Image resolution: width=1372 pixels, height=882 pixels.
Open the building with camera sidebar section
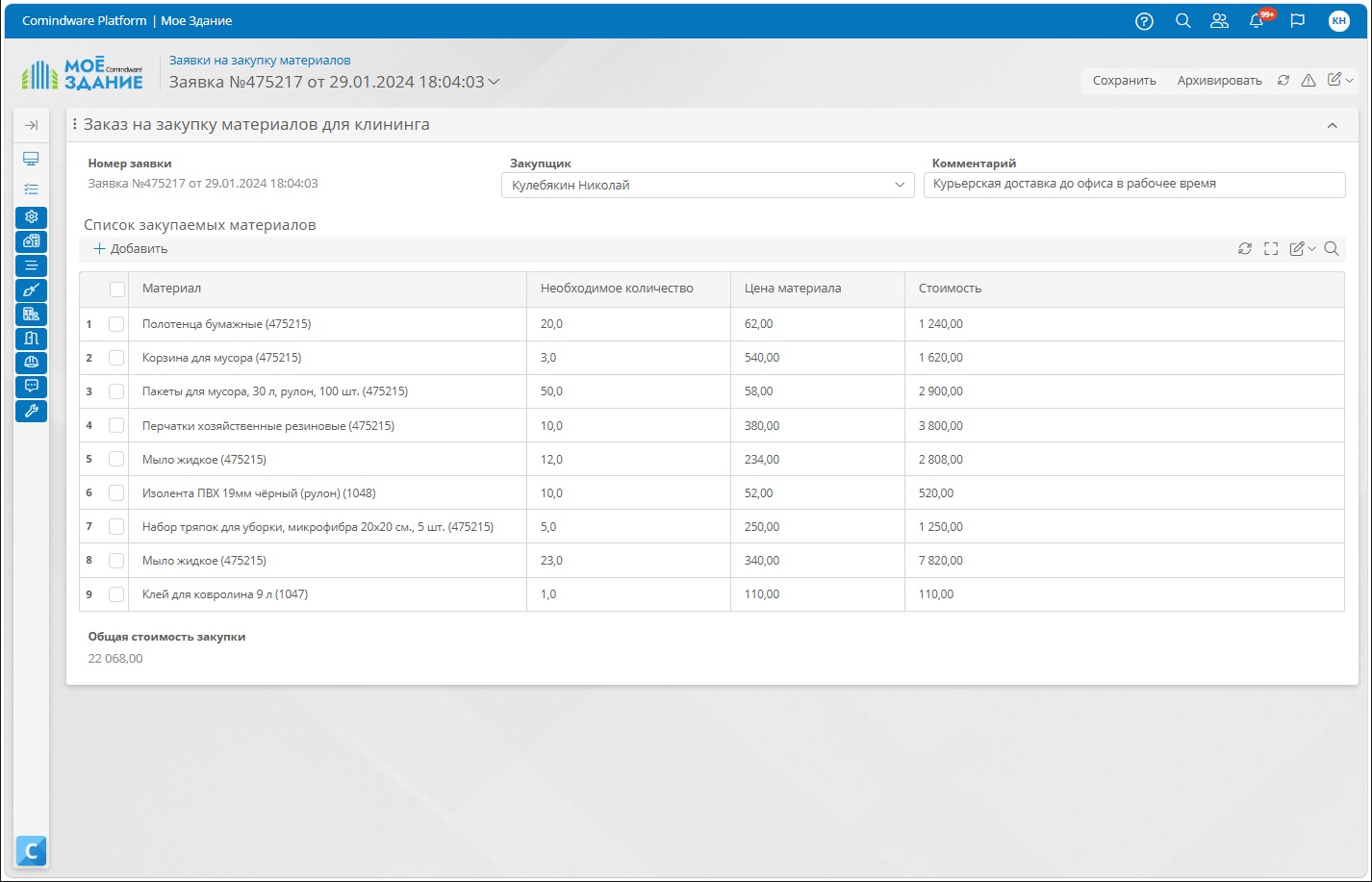click(31, 241)
